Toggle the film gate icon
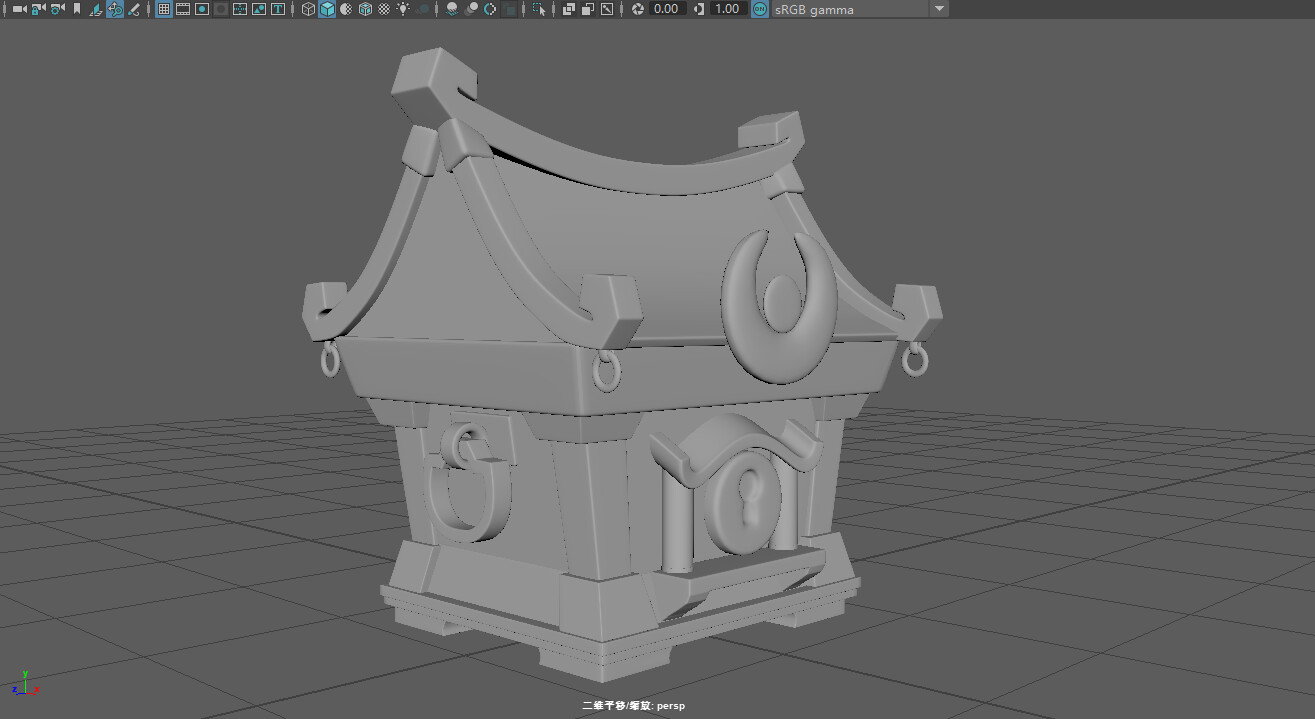1315x719 pixels. click(183, 9)
